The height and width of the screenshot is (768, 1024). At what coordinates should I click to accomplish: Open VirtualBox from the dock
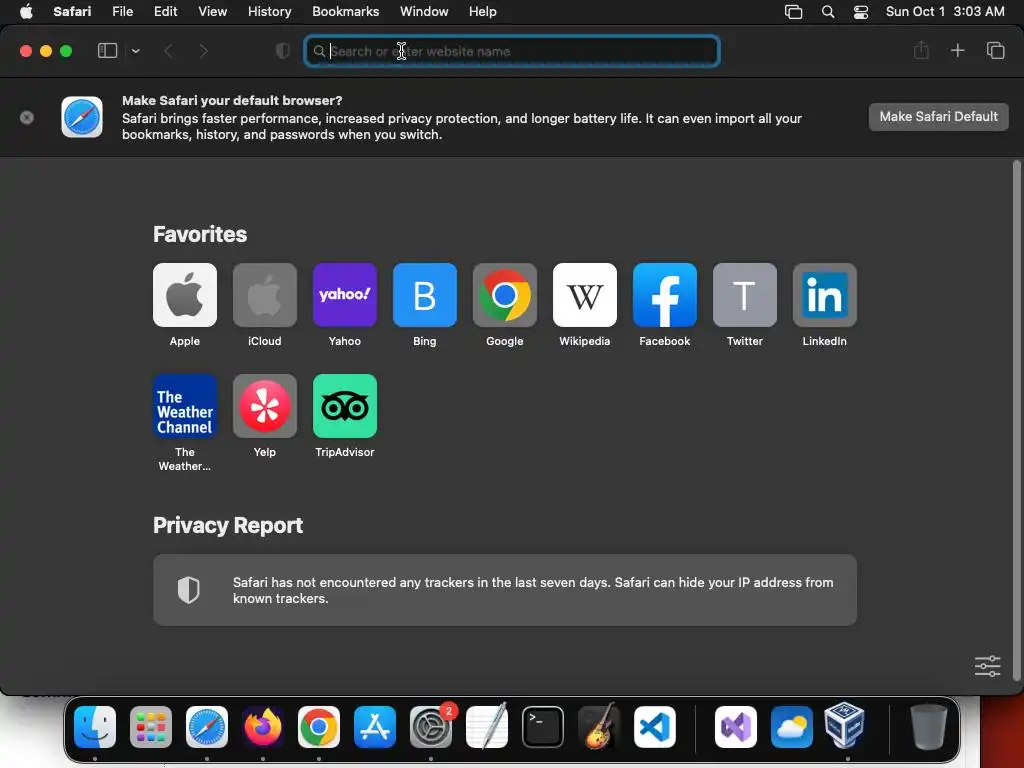(845, 725)
